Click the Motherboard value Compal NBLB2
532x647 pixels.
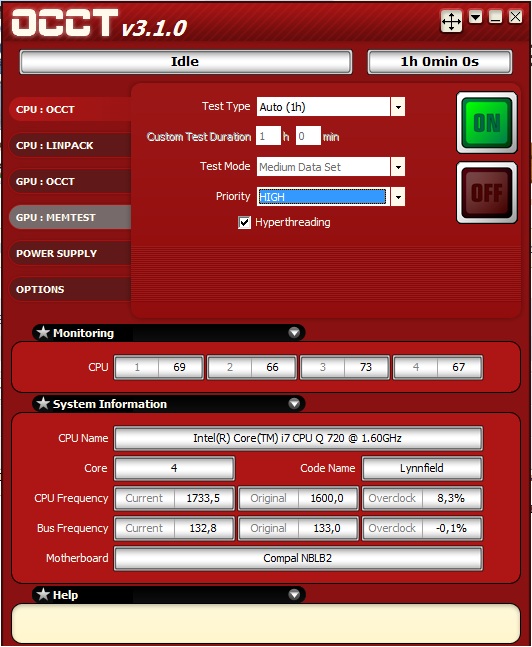click(298, 558)
